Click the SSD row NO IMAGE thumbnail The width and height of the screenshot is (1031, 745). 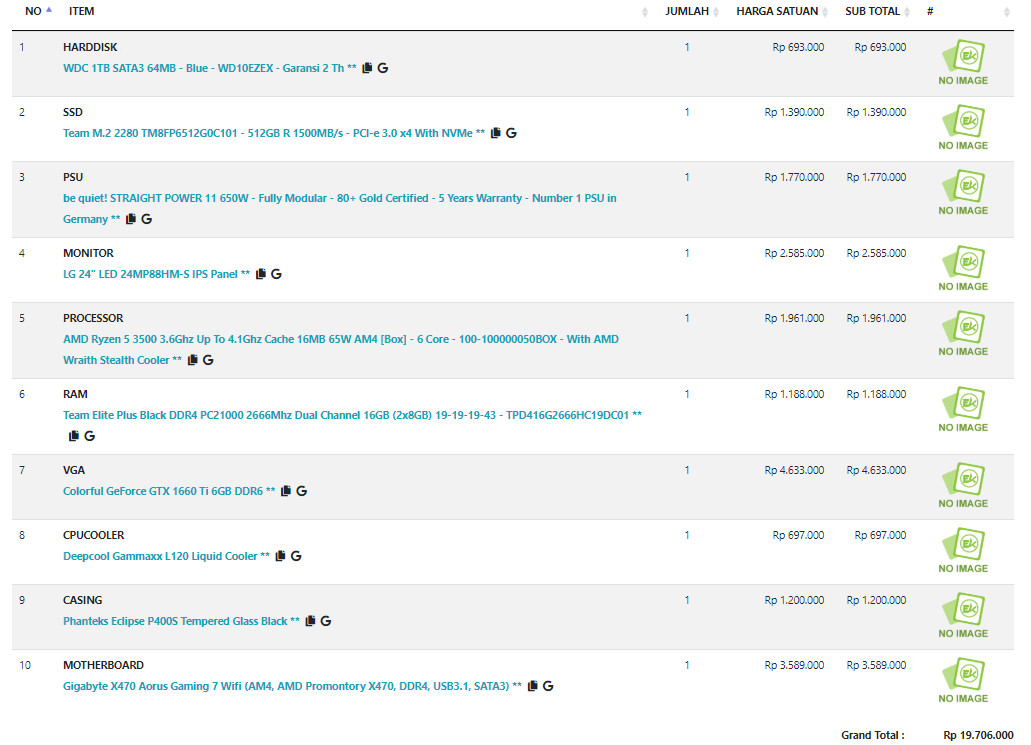coord(963,128)
